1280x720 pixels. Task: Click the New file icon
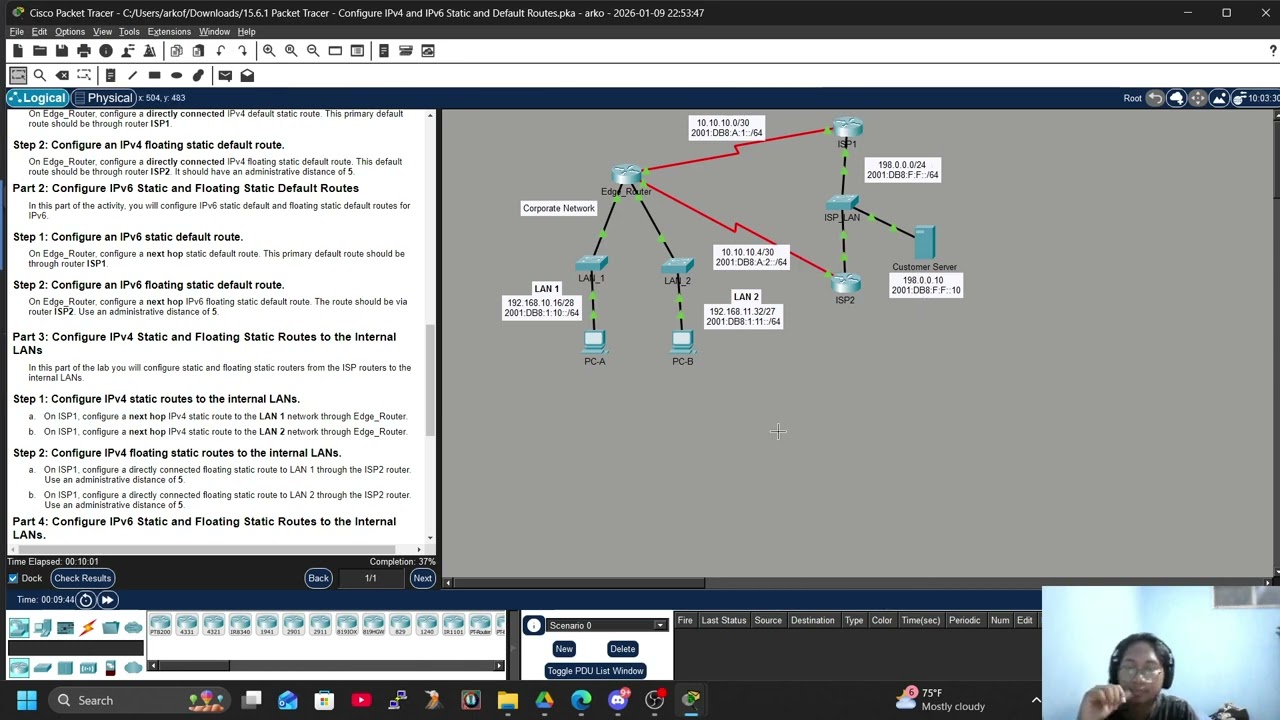tap(17, 50)
